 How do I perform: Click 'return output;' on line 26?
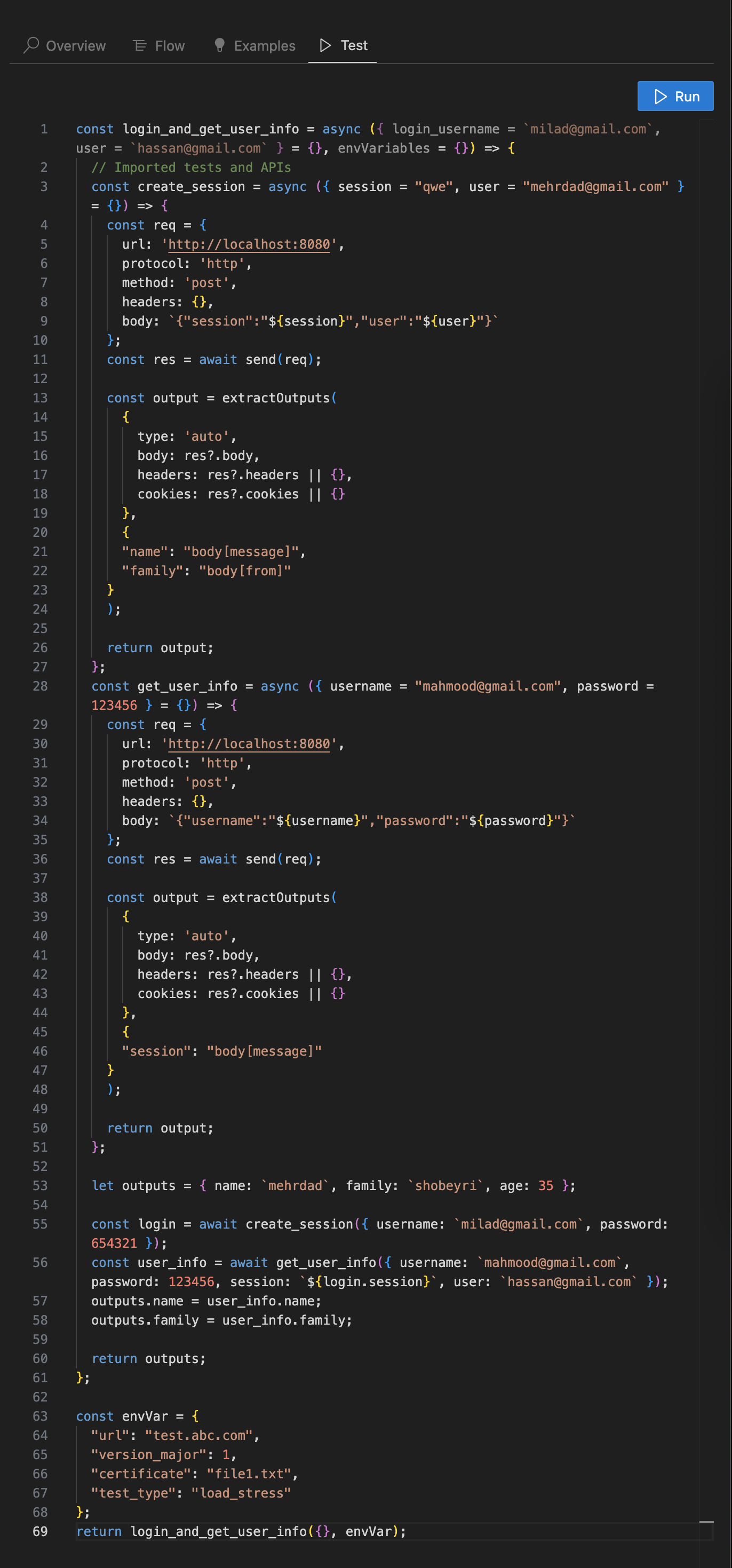coord(160,648)
